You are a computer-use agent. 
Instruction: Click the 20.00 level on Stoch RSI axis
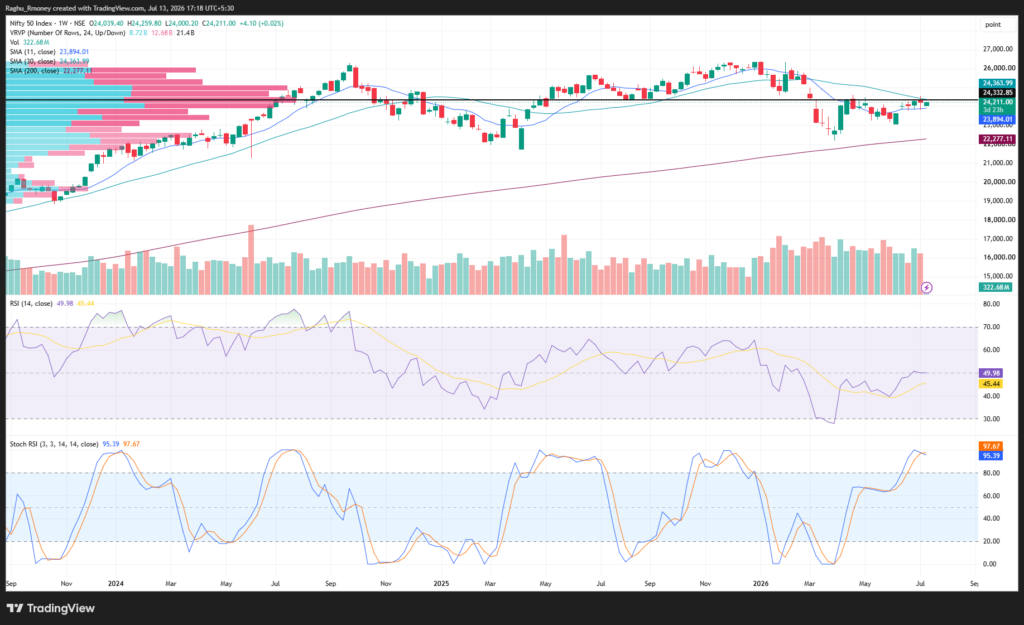click(x=991, y=541)
